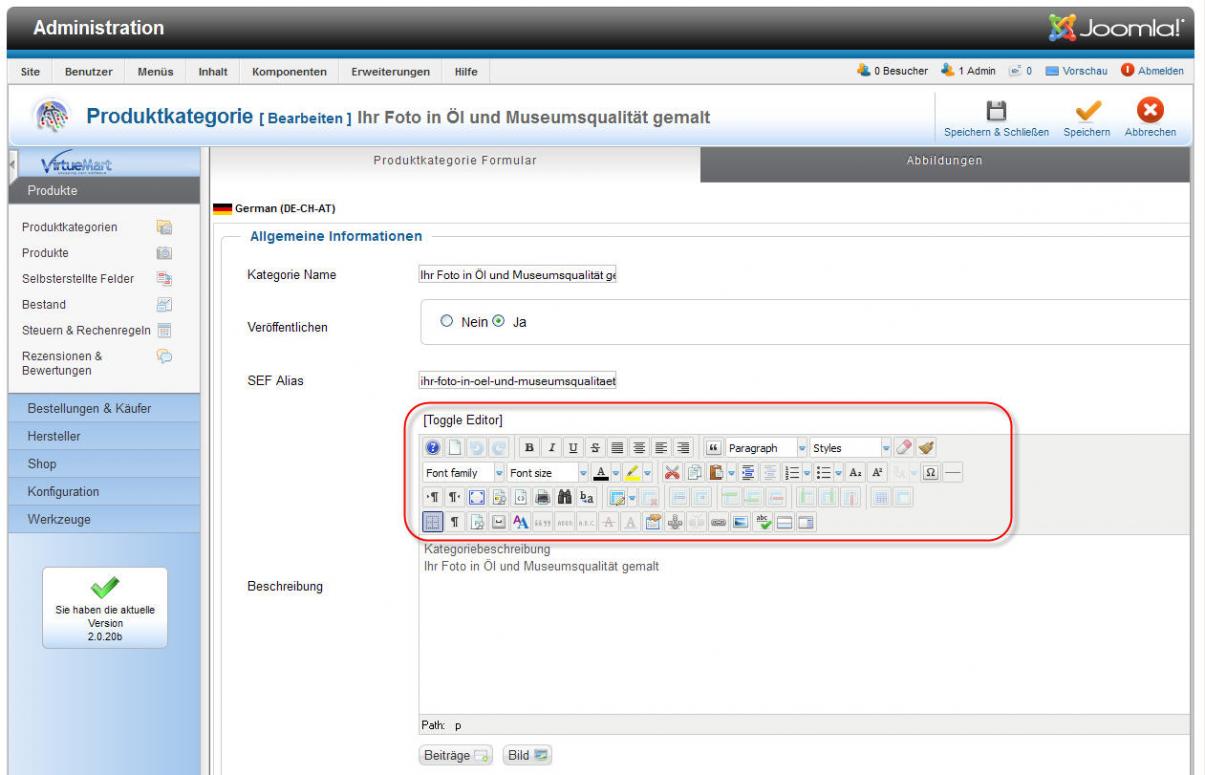Screen dimensions: 1205x775
Task: Click the printer icon in editor
Action: pyautogui.click(x=543, y=497)
